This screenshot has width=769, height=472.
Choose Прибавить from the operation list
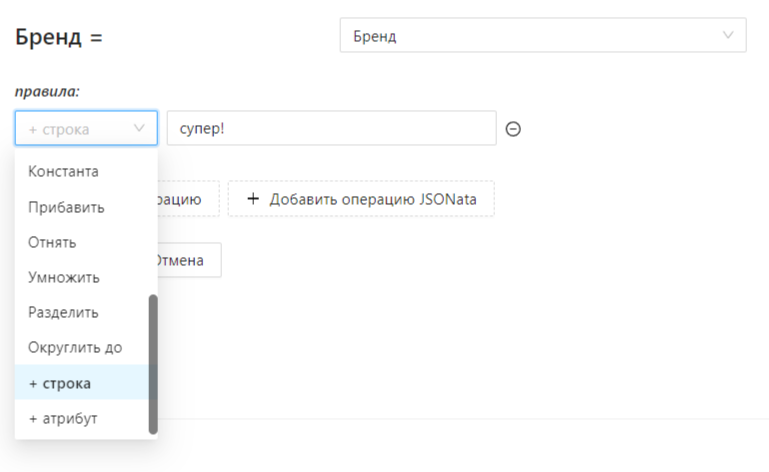pos(66,207)
